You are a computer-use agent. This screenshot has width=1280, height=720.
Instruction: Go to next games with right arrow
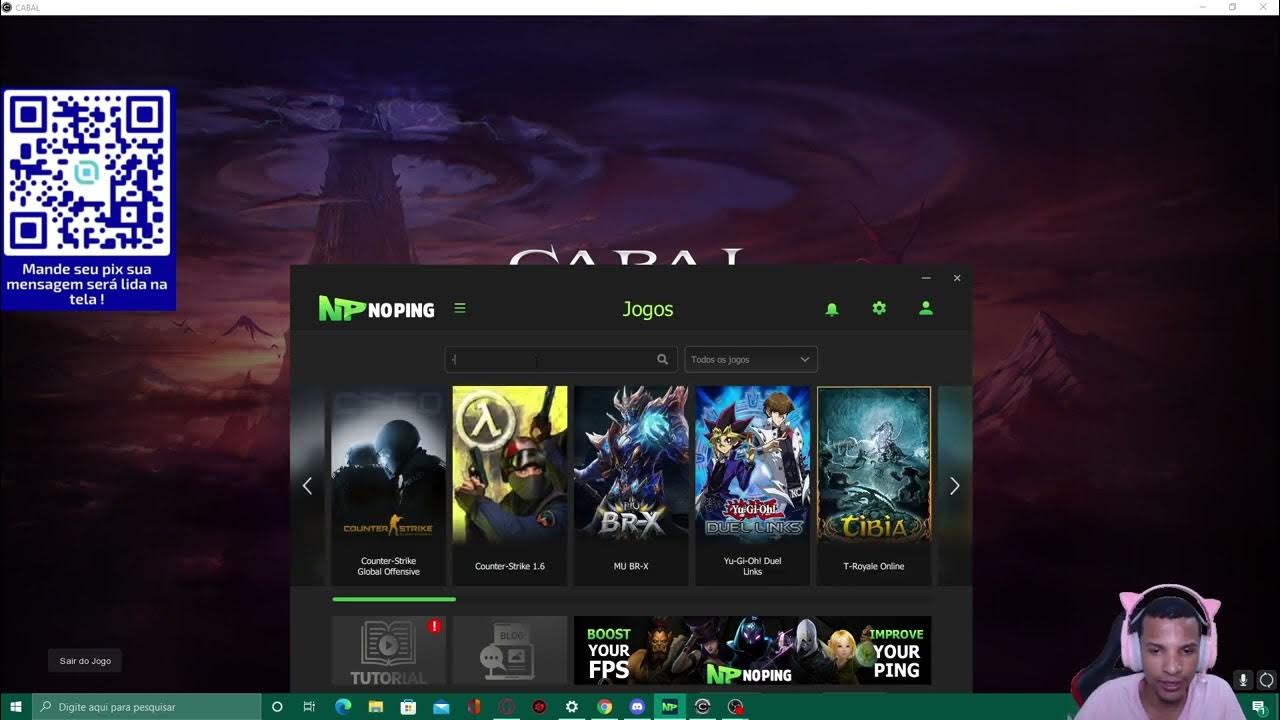[x=954, y=486]
